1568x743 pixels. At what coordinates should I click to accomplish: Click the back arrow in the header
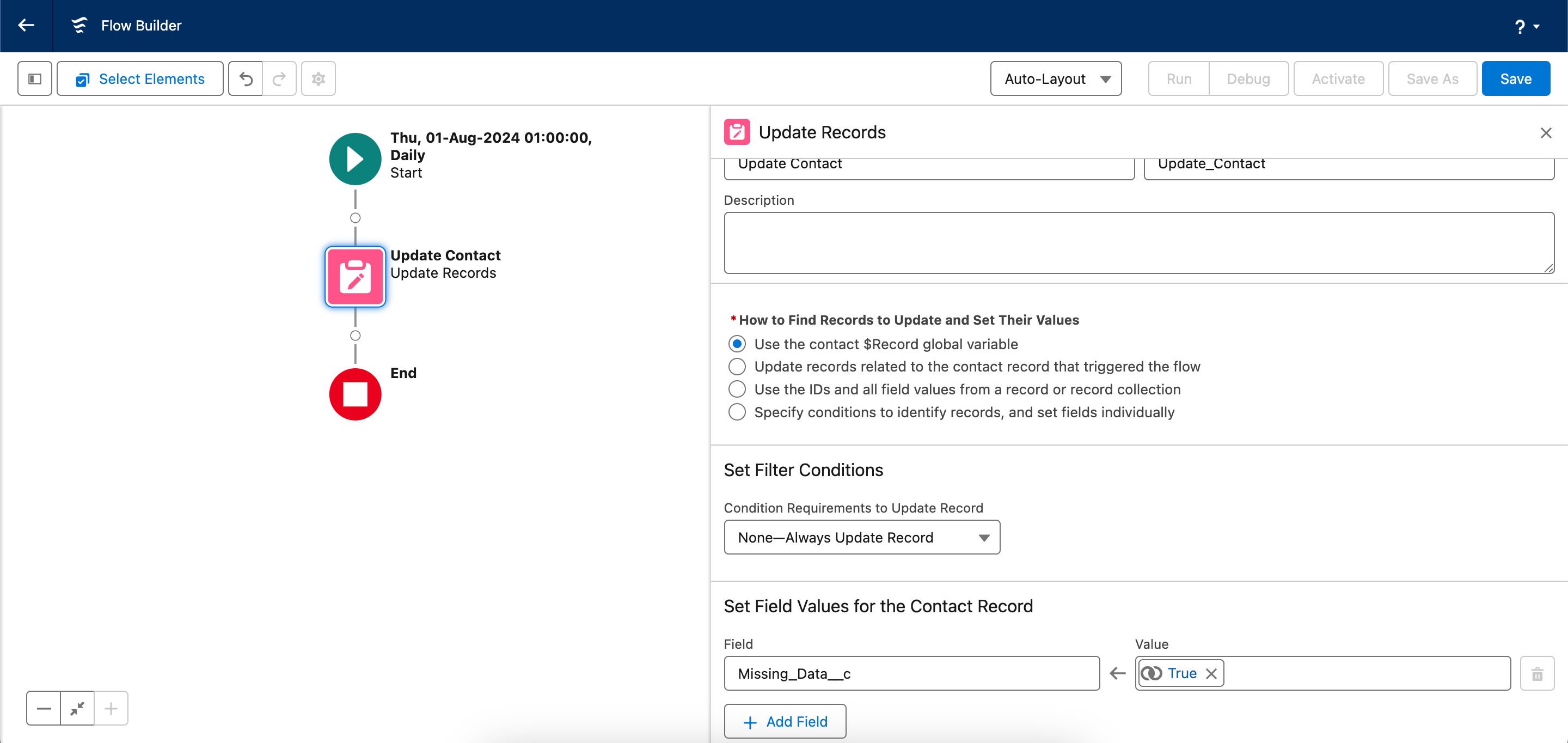click(26, 26)
